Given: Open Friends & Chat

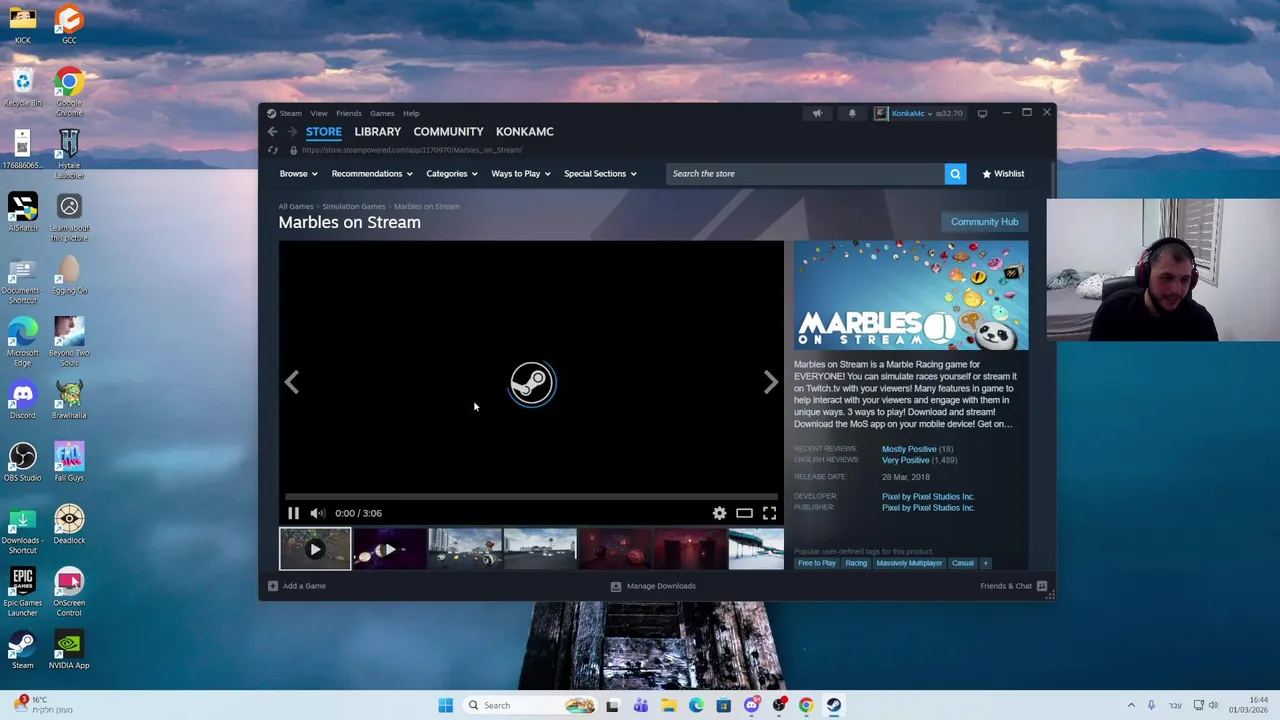Looking at the screenshot, I should click(1013, 586).
